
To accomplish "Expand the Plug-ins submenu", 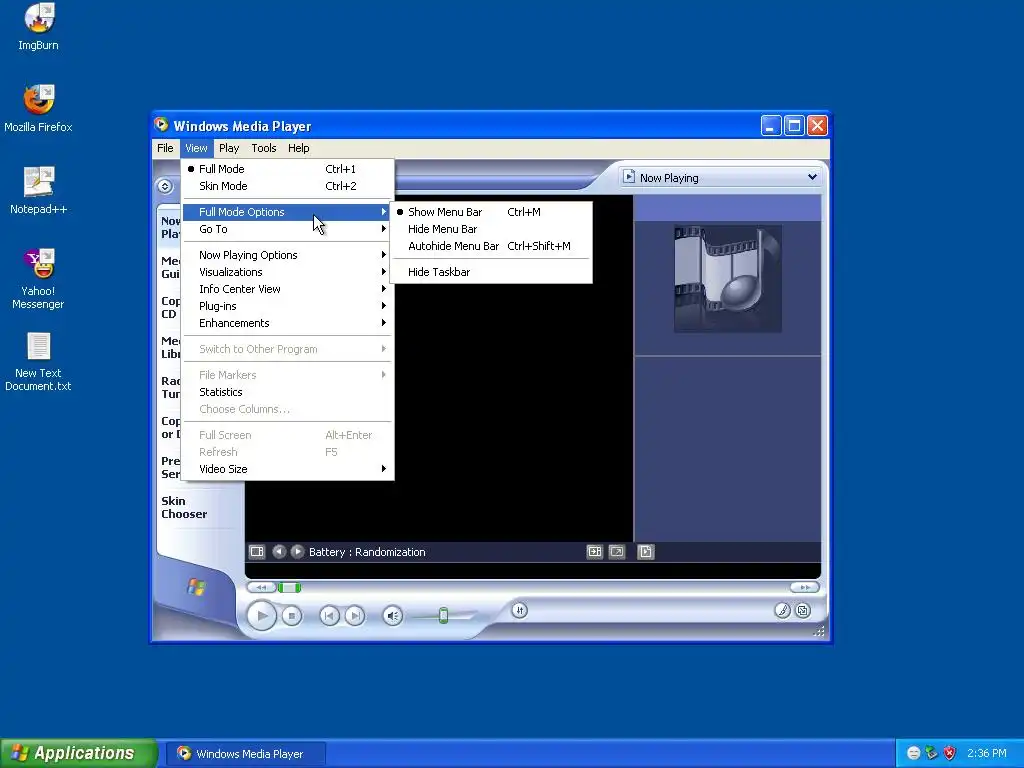I will click(x=287, y=306).
